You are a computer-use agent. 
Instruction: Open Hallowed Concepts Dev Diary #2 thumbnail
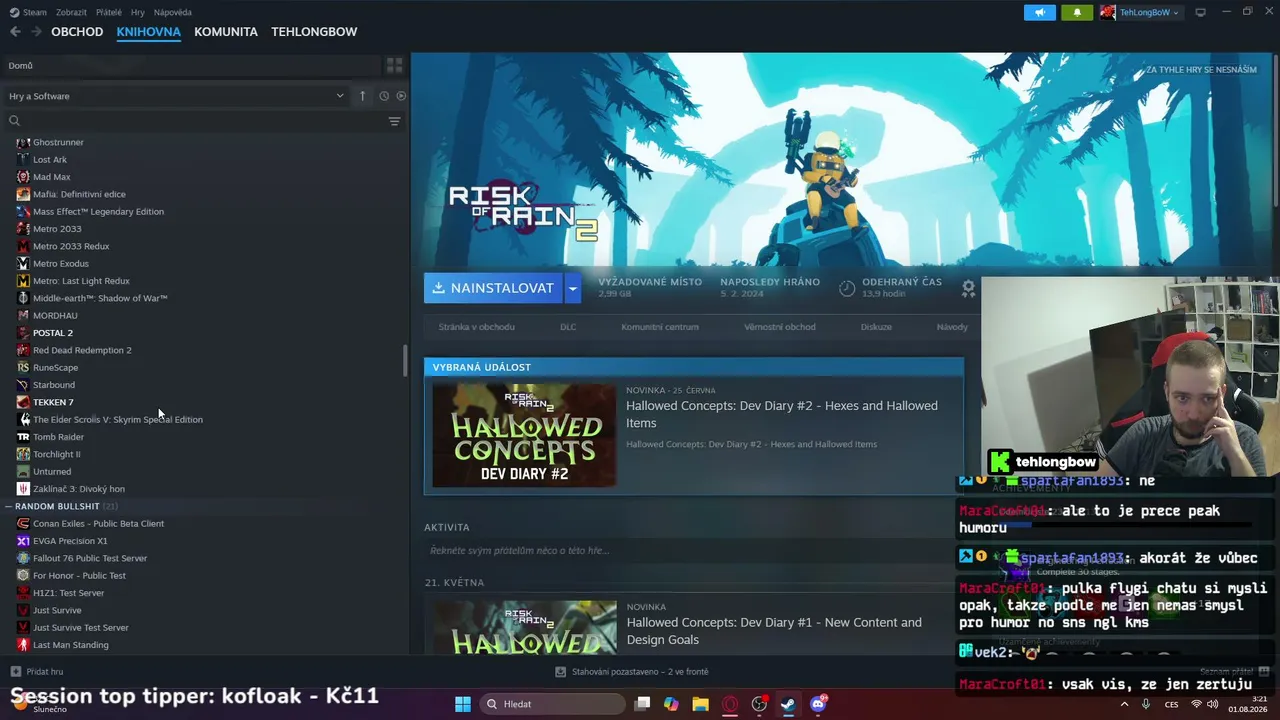(524, 436)
